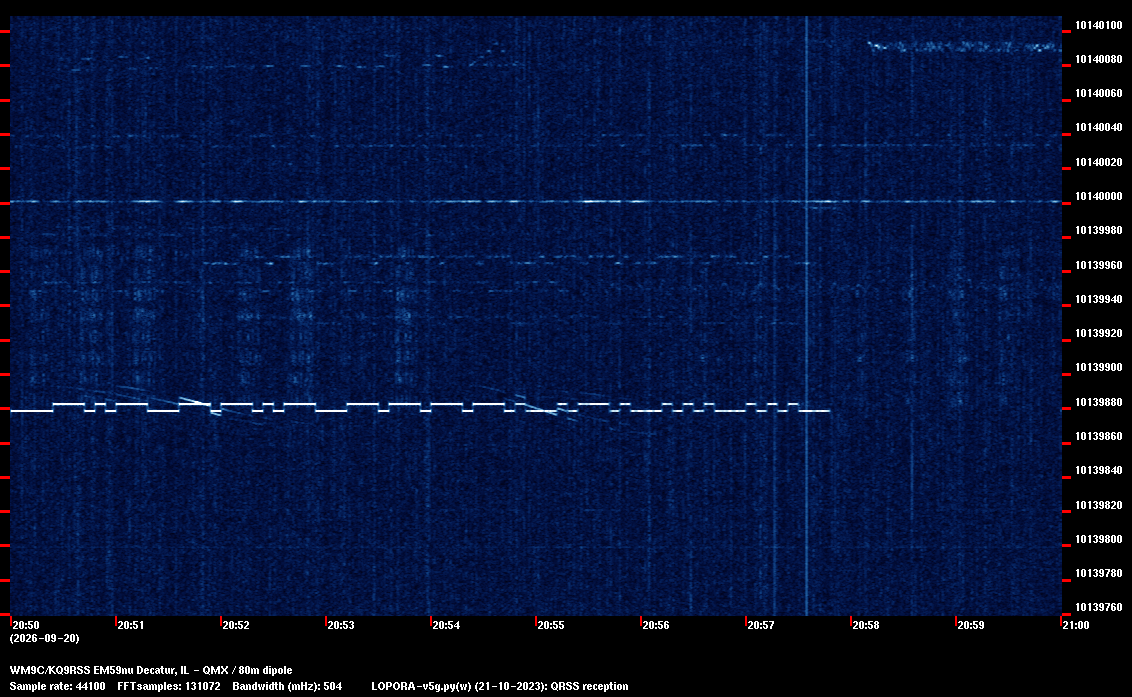1132x697 pixels.
Task: Click the WM9C/KQ9RSS station caption text
Action: click(151, 670)
